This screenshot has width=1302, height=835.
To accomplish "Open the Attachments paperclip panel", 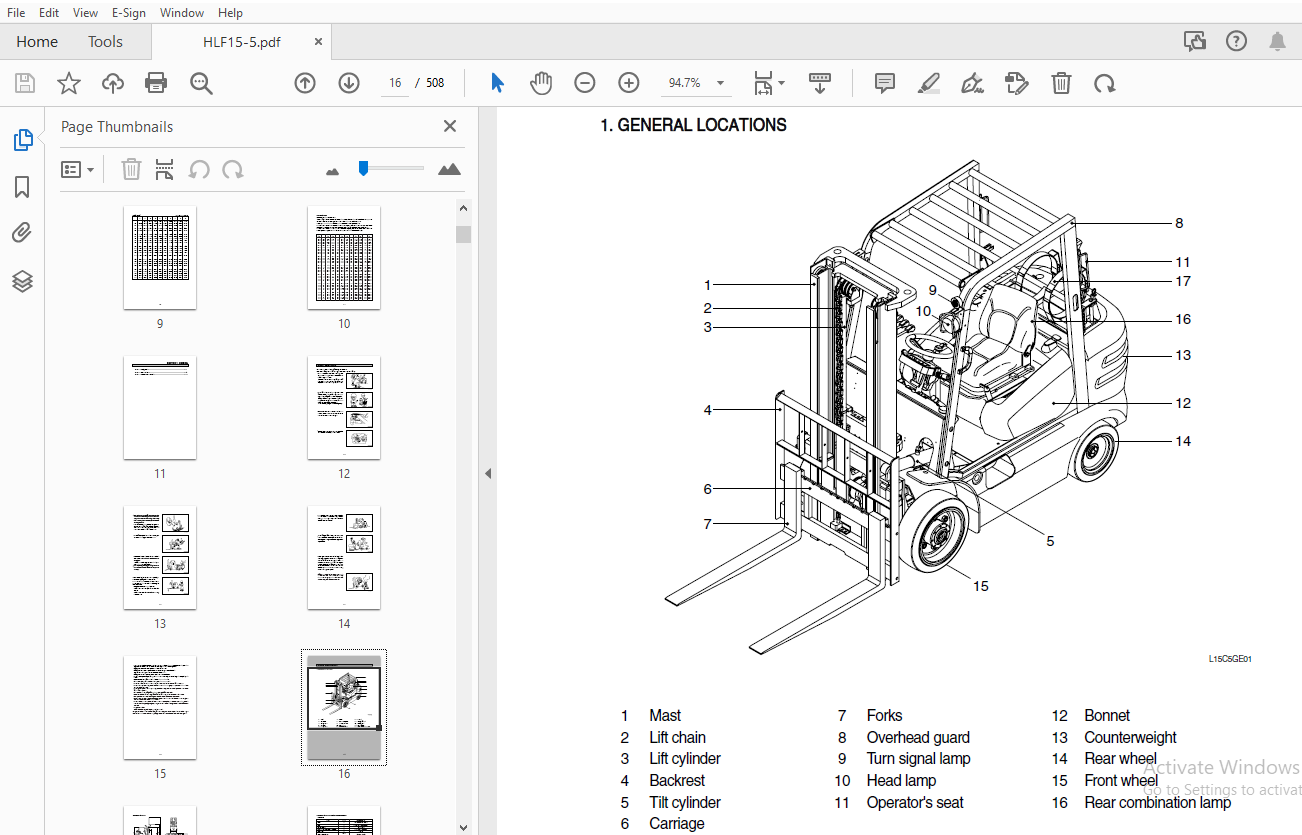I will coord(23,234).
